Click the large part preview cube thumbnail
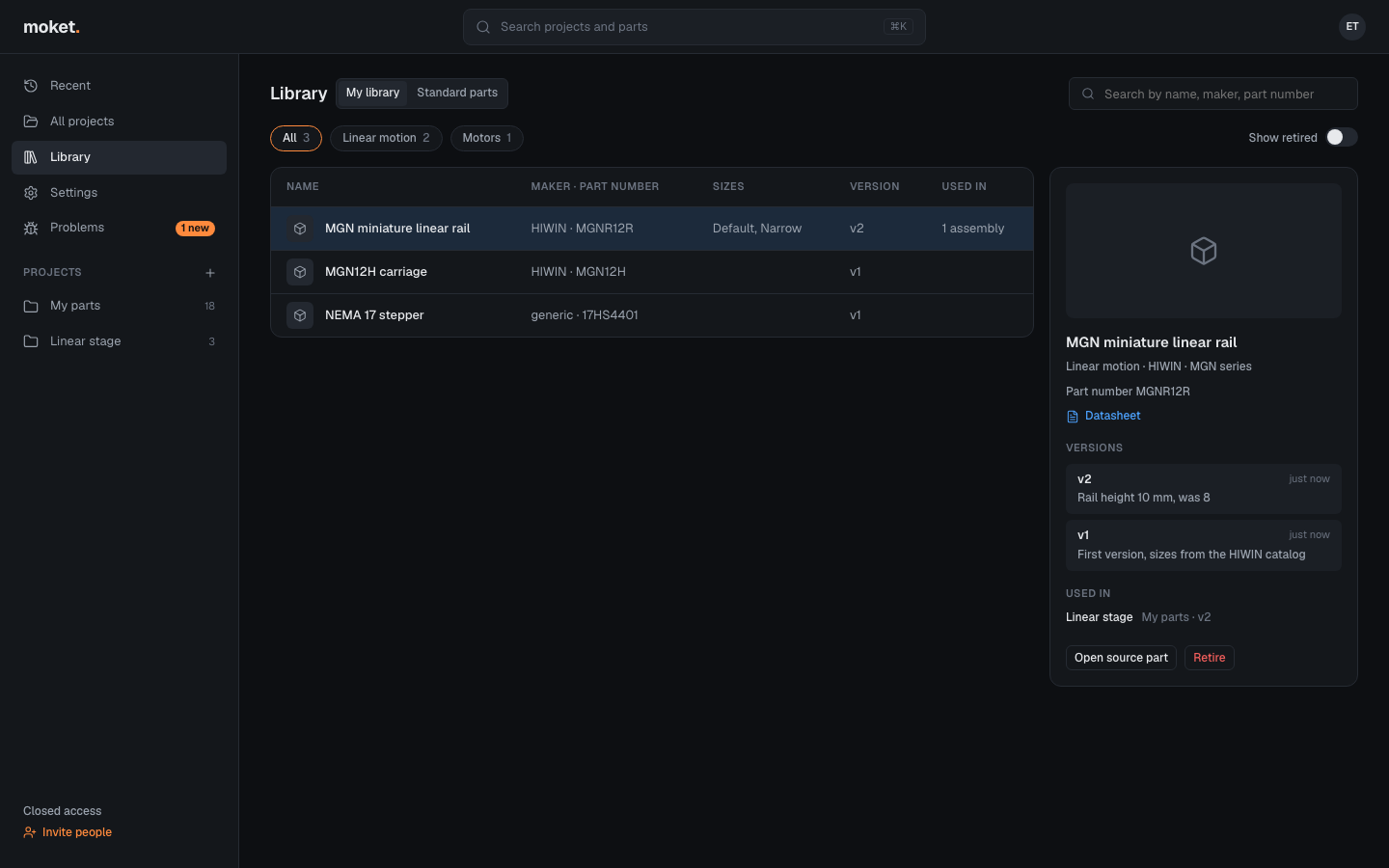This screenshot has height=868, width=1389. tap(1204, 251)
